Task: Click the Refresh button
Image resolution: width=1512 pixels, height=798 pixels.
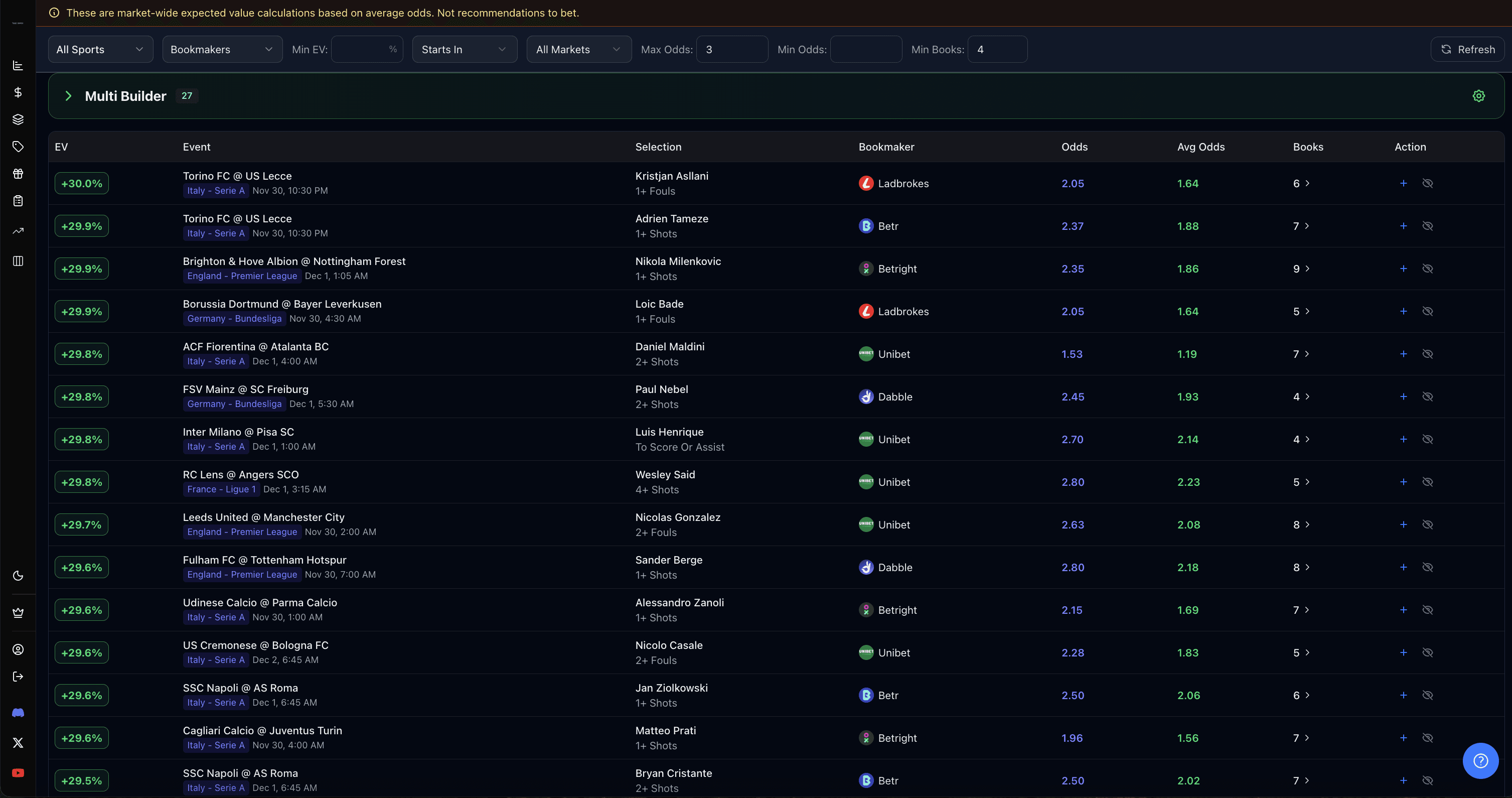Action: [1467, 49]
